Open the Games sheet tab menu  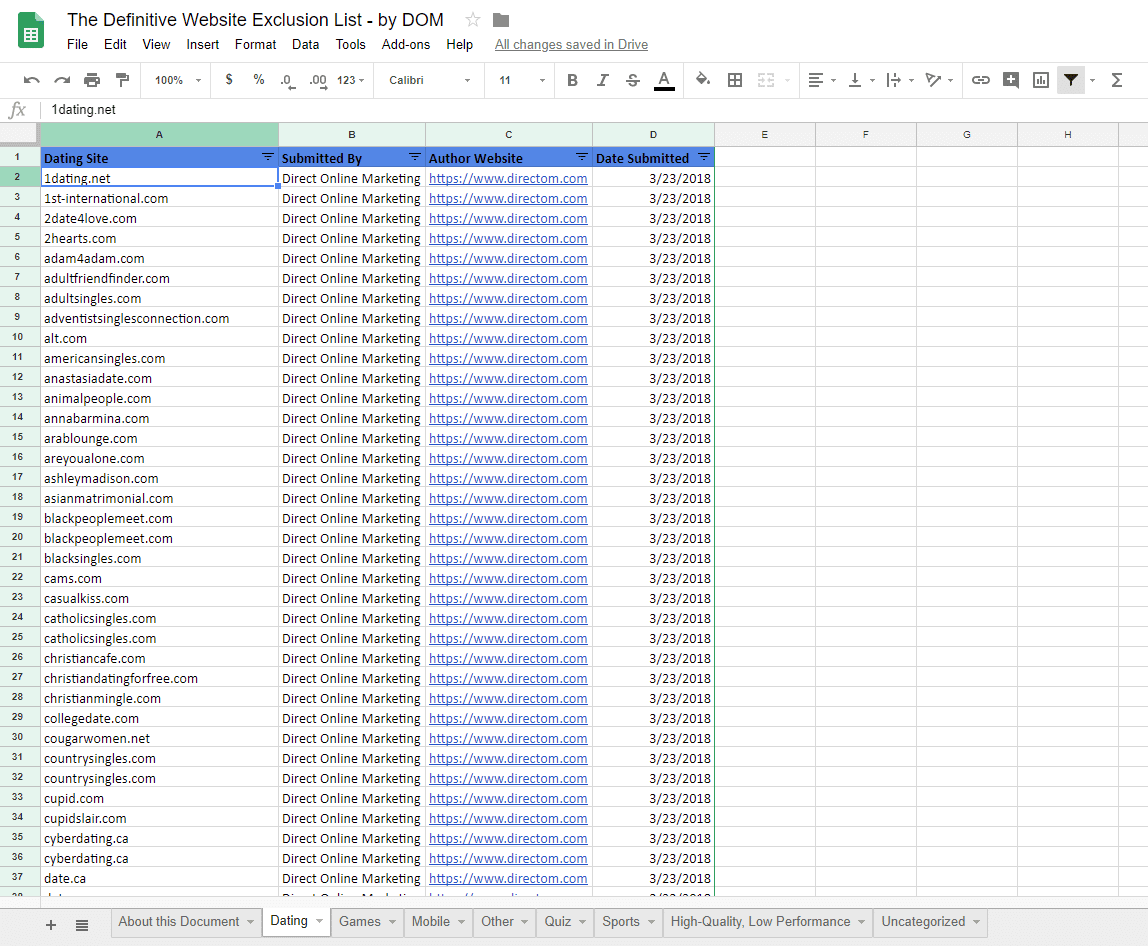pos(393,922)
